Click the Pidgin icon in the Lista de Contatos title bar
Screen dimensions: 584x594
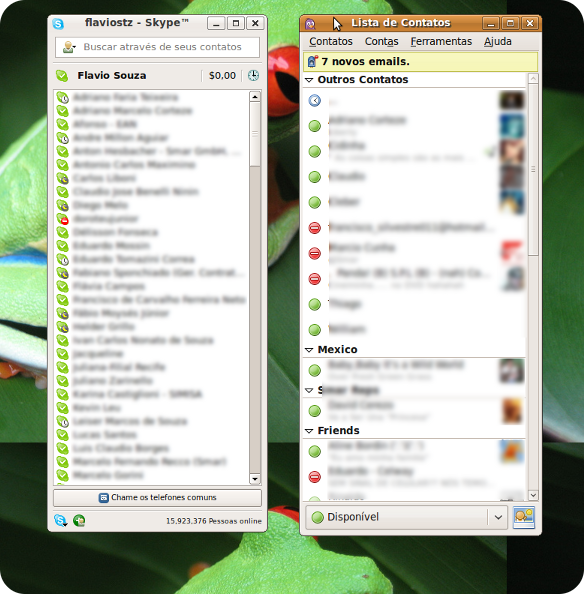(310, 23)
